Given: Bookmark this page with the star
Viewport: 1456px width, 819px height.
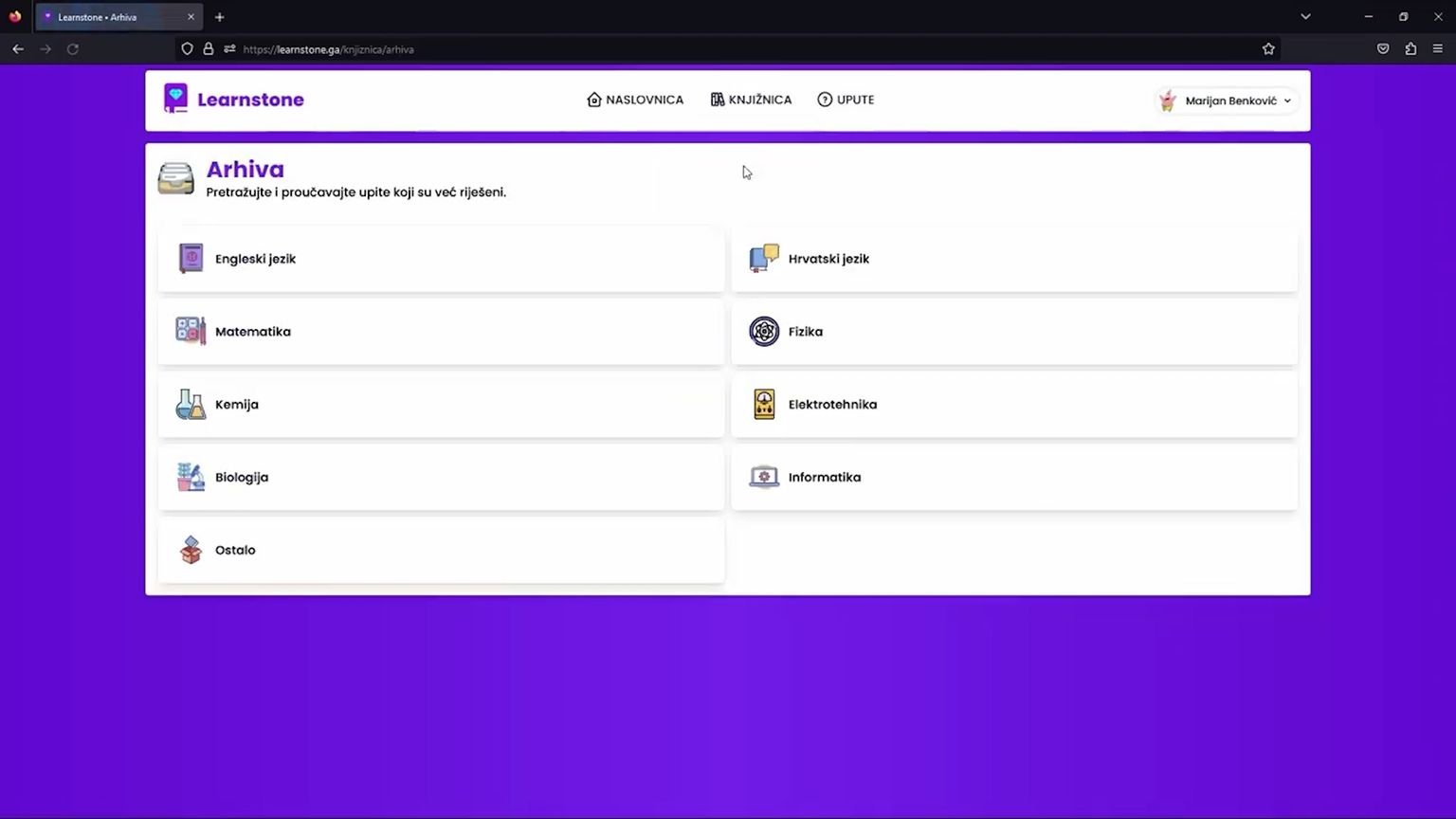Looking at the screenshot, I should (x=1268, y=49).
